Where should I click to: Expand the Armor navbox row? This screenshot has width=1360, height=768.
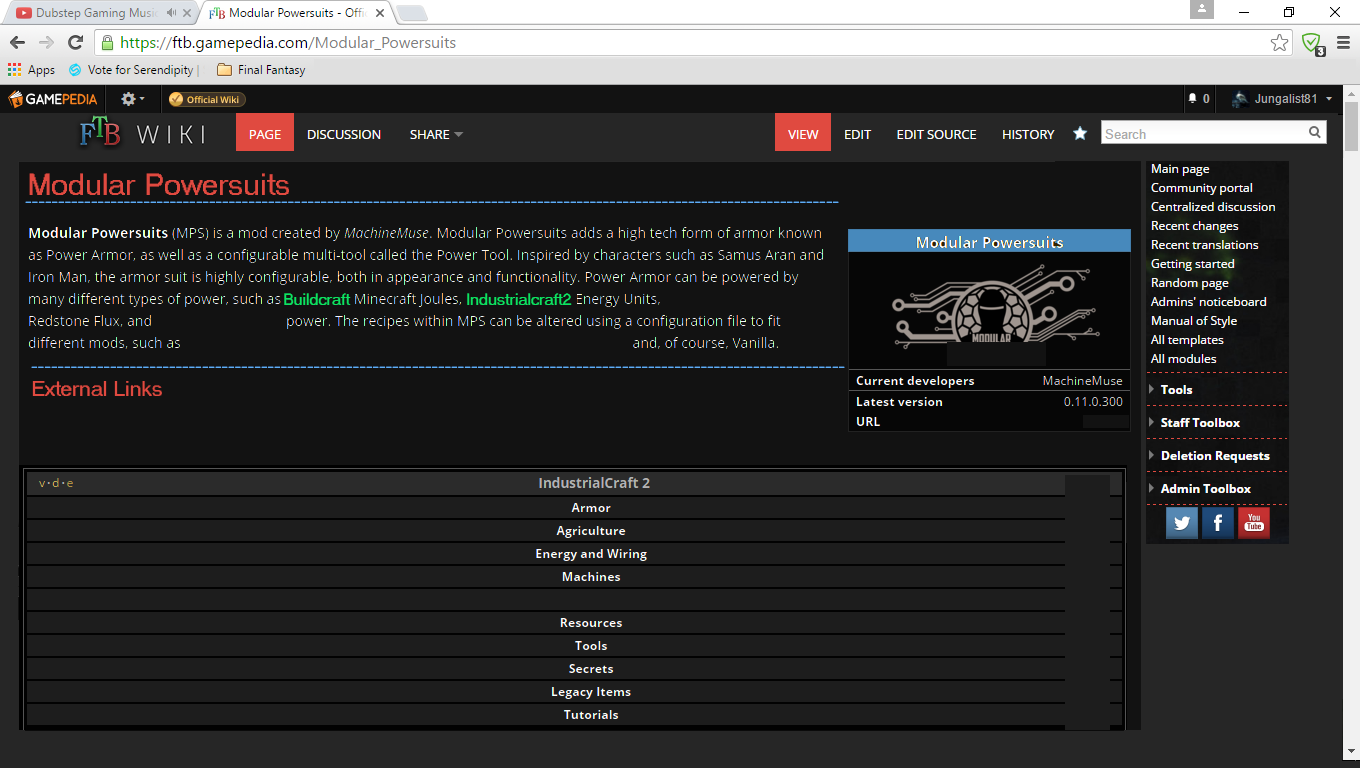(x=591, y=508)
